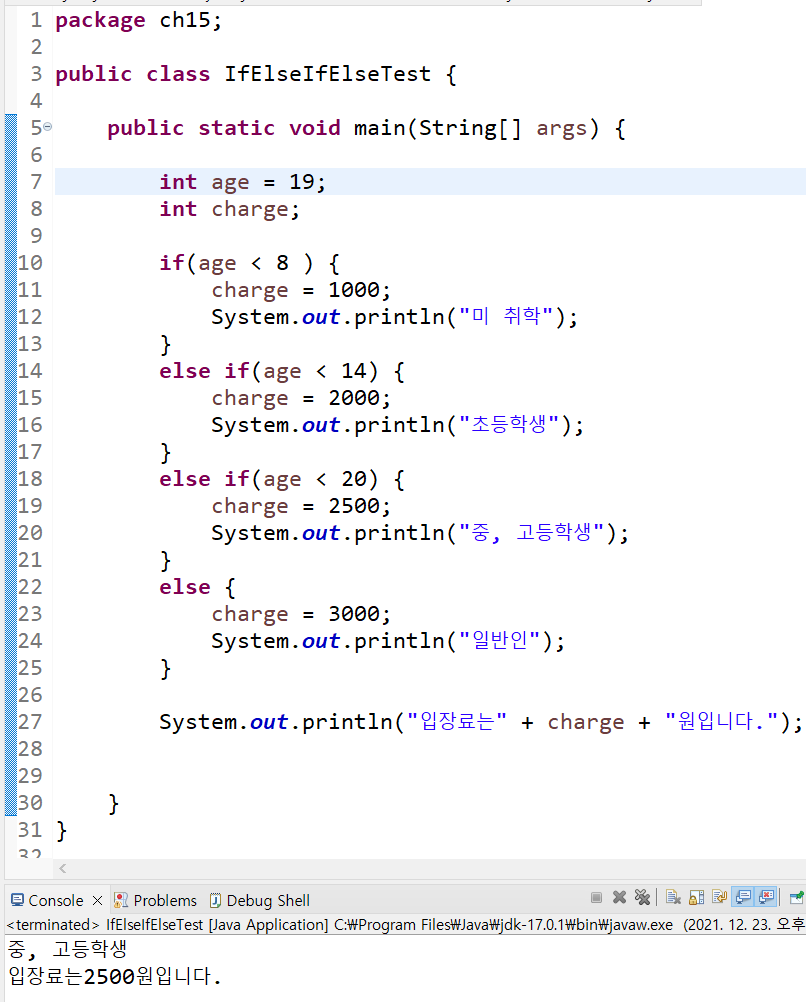This screenshot has height=1002, width=806.
Task: Click the Debug Shell tab icon
Action: [215, 900]
